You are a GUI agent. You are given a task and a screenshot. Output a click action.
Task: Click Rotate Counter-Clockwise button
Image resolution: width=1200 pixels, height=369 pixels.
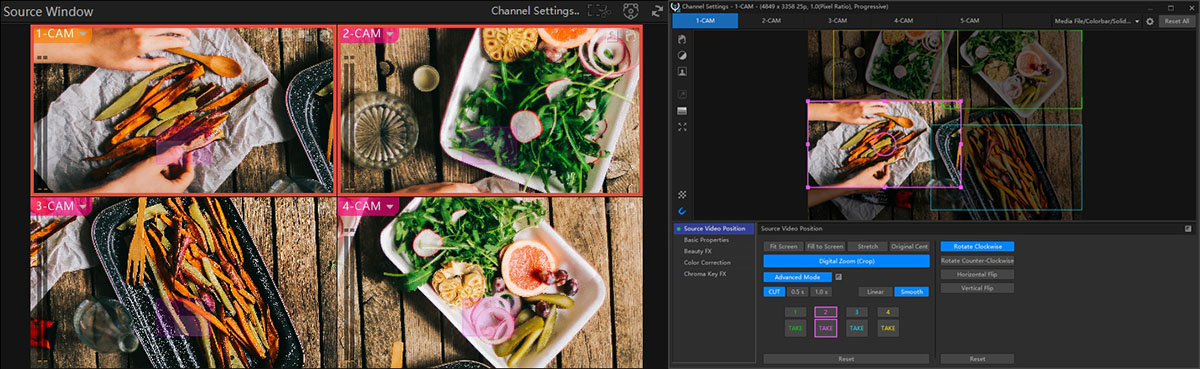coord(977,260)
